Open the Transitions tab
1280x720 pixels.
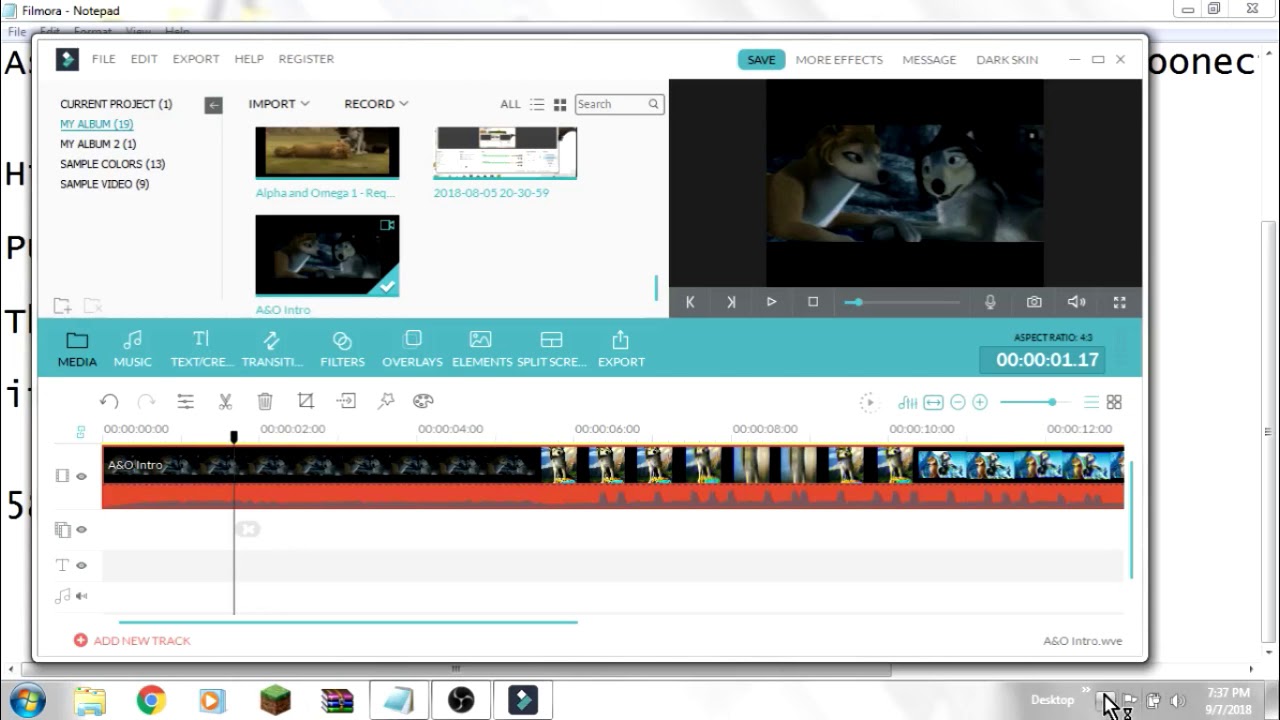point(271,349)
